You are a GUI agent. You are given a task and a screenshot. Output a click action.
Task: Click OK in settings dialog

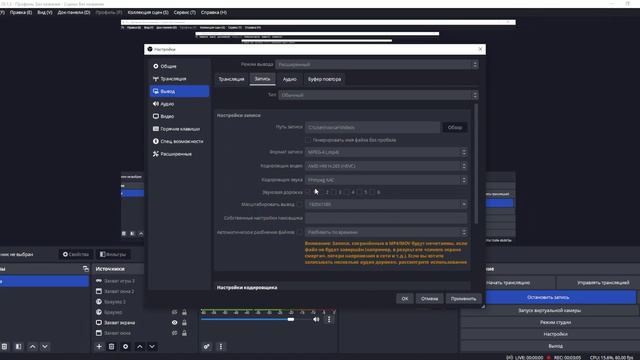click(404, 299)
